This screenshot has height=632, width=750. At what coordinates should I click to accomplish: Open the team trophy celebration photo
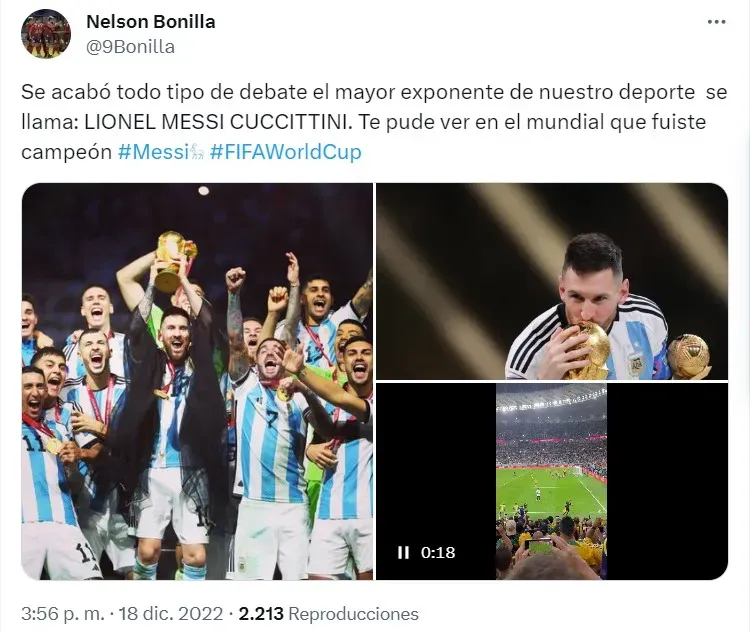tap(197, 381)
